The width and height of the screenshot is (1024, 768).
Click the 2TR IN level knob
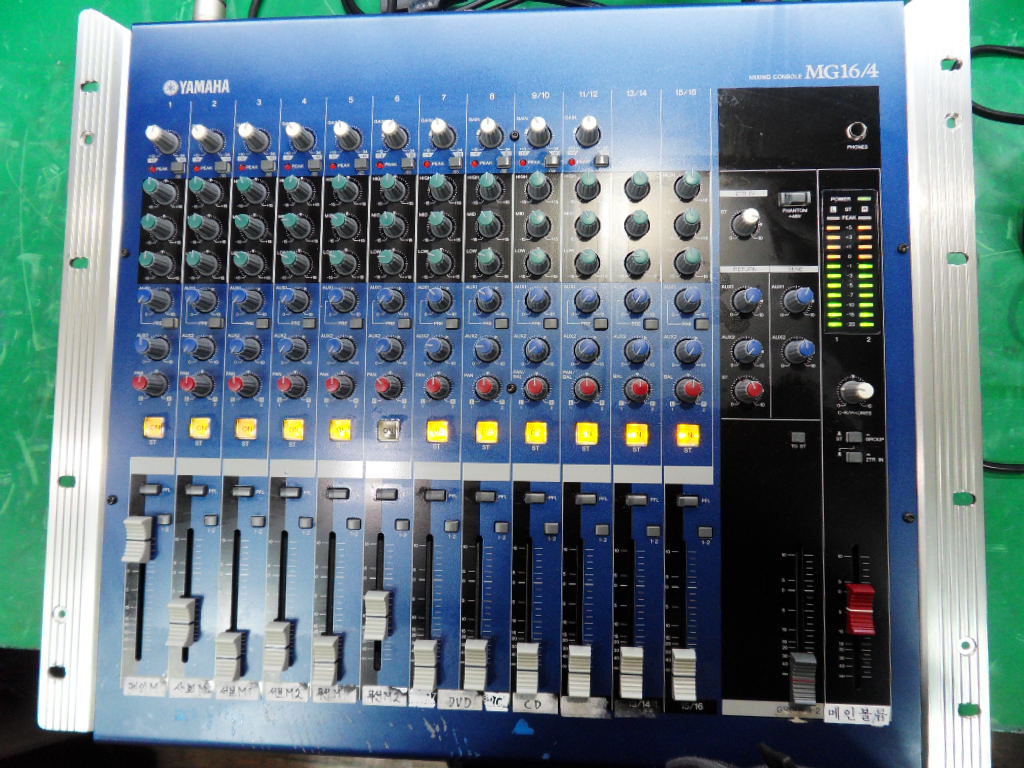(745, 223)
